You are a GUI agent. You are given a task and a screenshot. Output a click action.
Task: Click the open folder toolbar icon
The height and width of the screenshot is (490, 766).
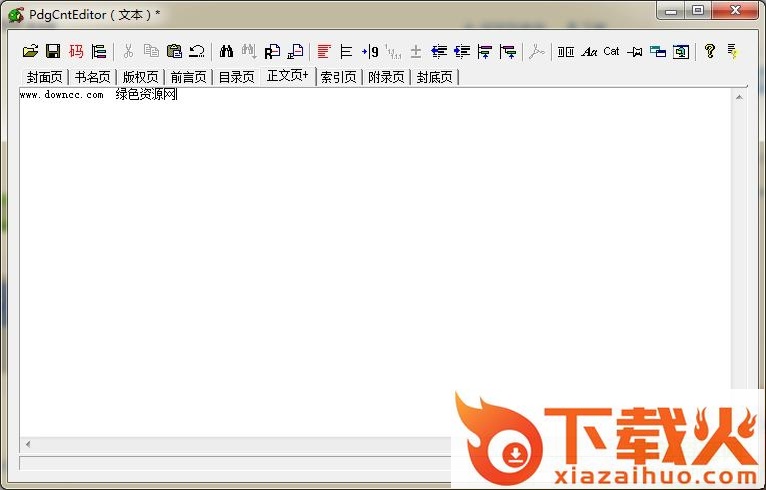coord(30,51)
